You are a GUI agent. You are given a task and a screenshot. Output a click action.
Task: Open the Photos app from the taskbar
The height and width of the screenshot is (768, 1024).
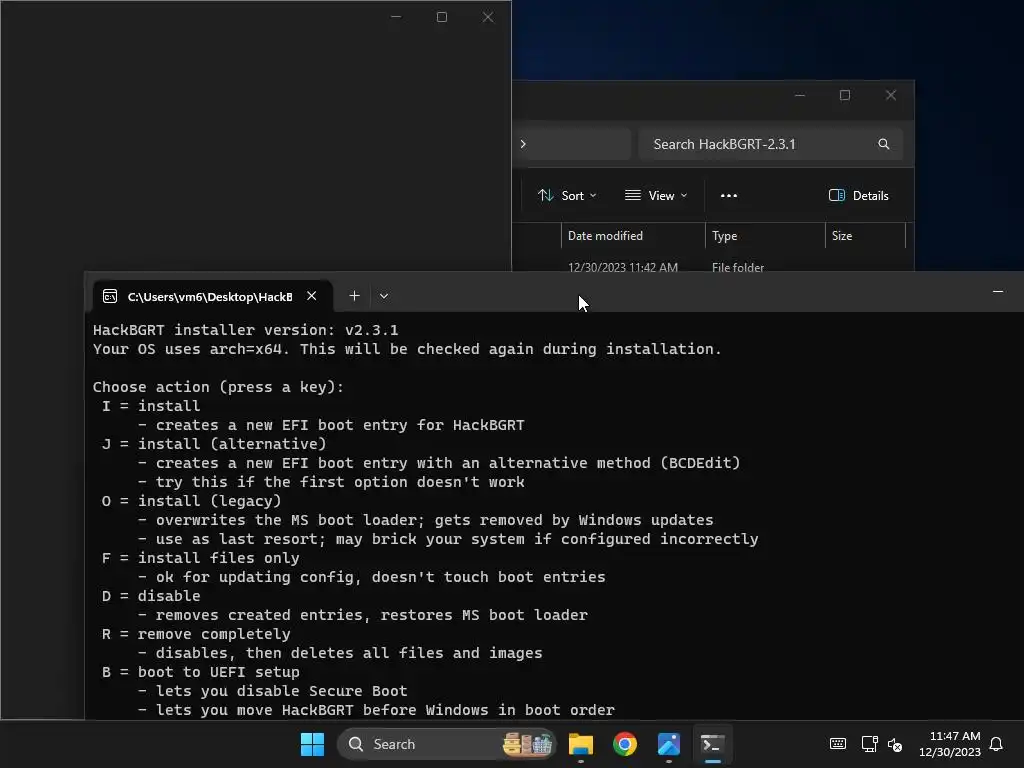[669, 744]
